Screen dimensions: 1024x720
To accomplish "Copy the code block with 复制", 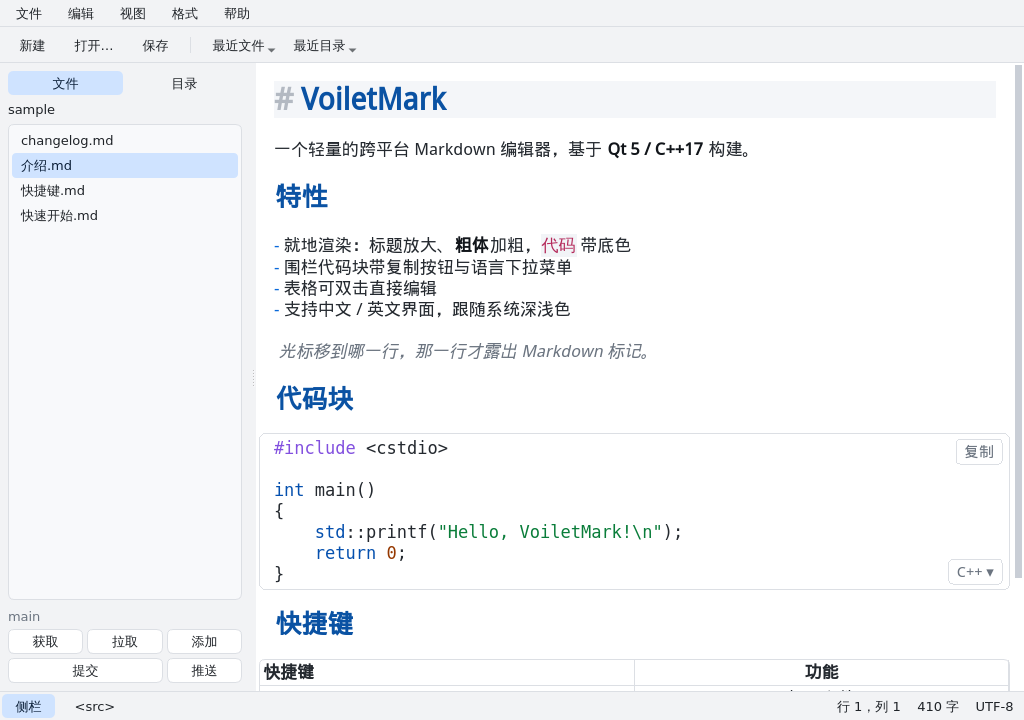I will coord(979,451).
